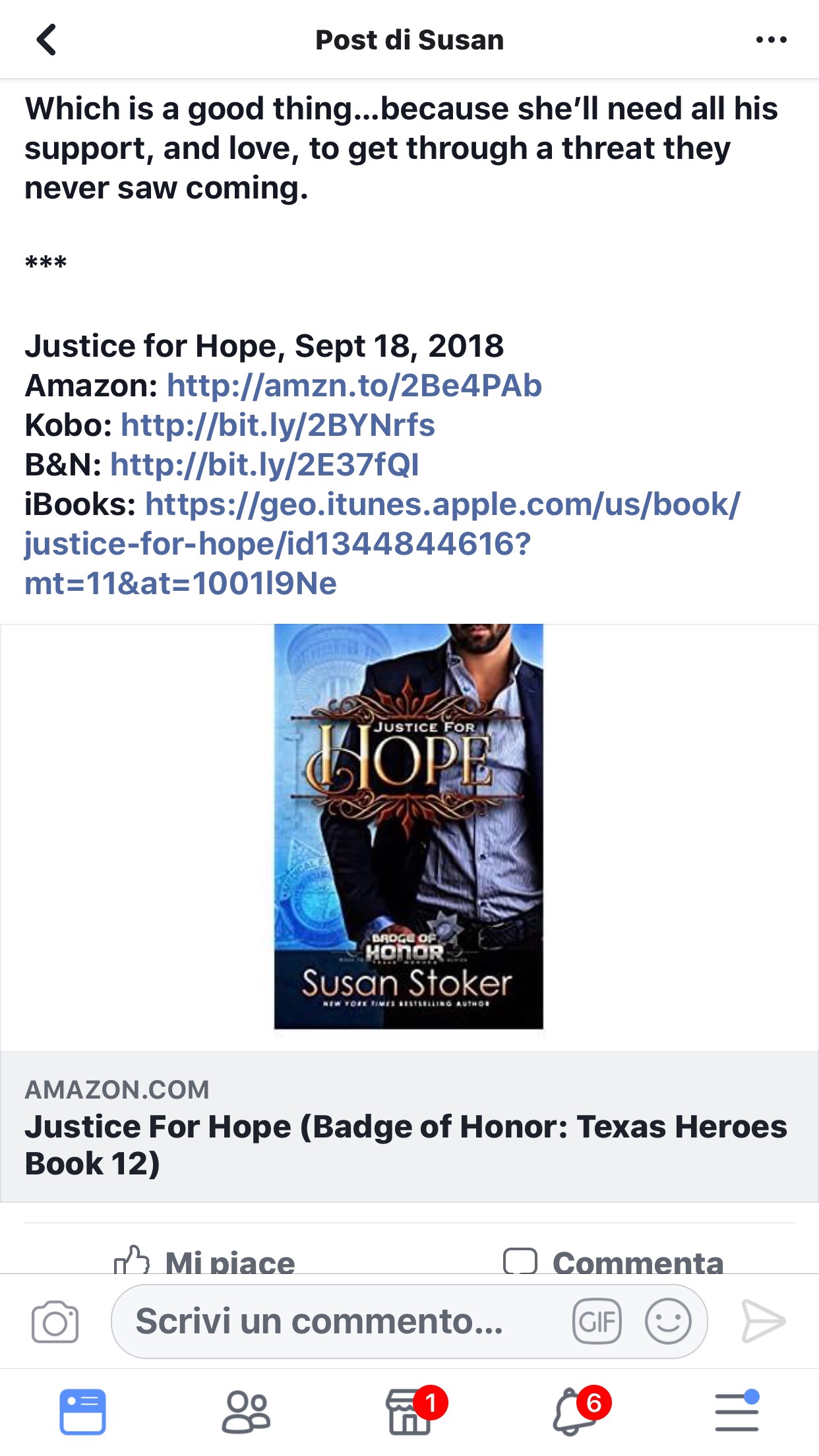Open the Amazon amzn.to link

tap(354, 386)
